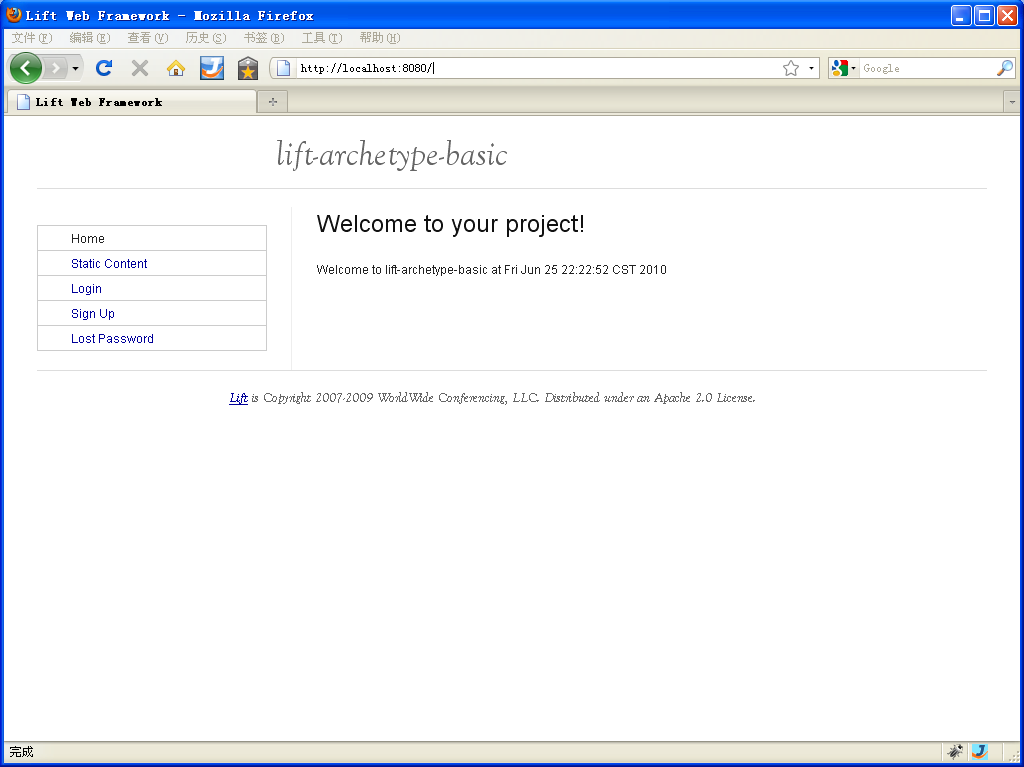1024x767 pixels.
Task: Open the Google search engine selector
Action: pos(844,68)
